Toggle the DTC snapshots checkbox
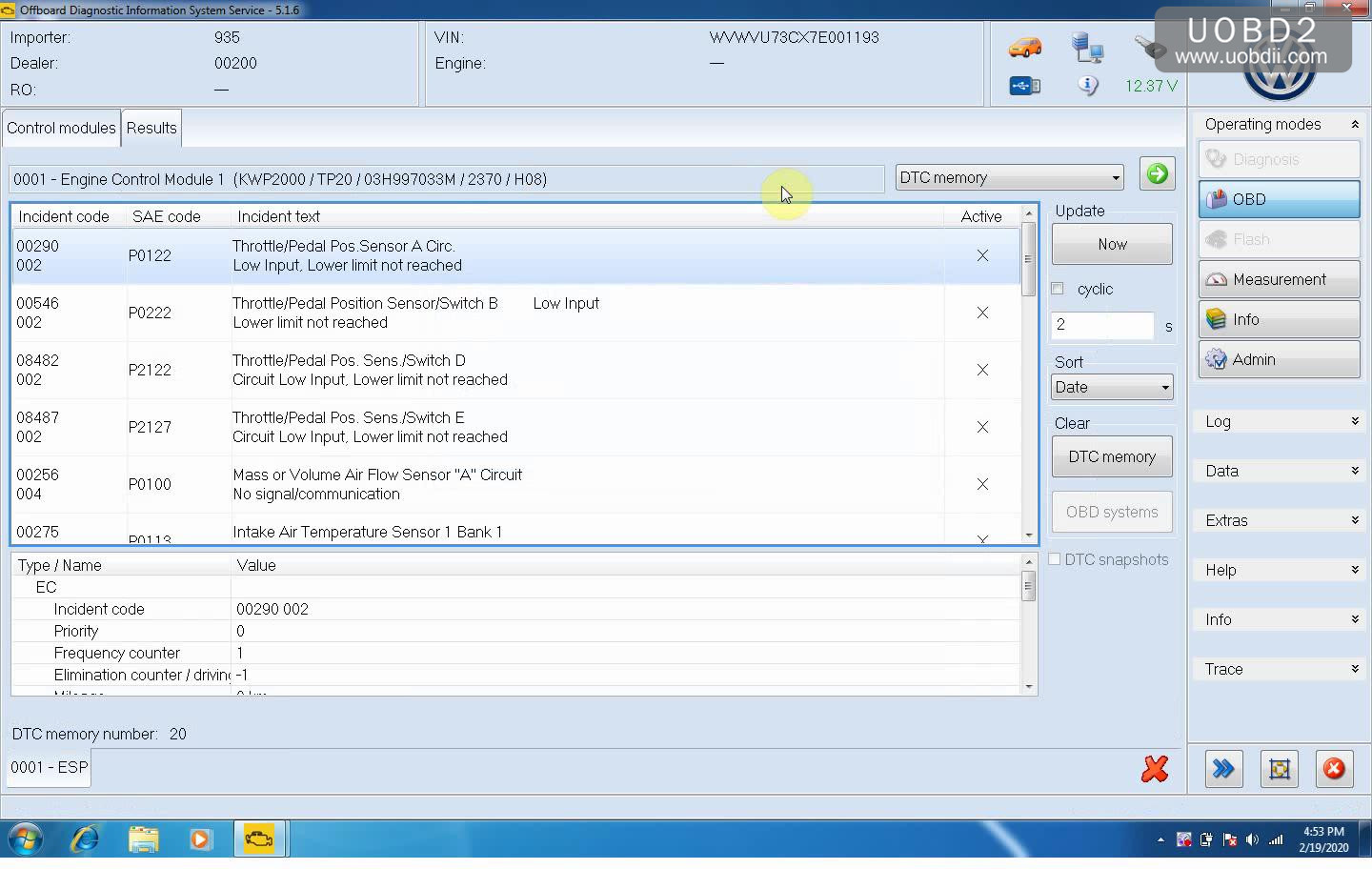 click(1055, 559)
